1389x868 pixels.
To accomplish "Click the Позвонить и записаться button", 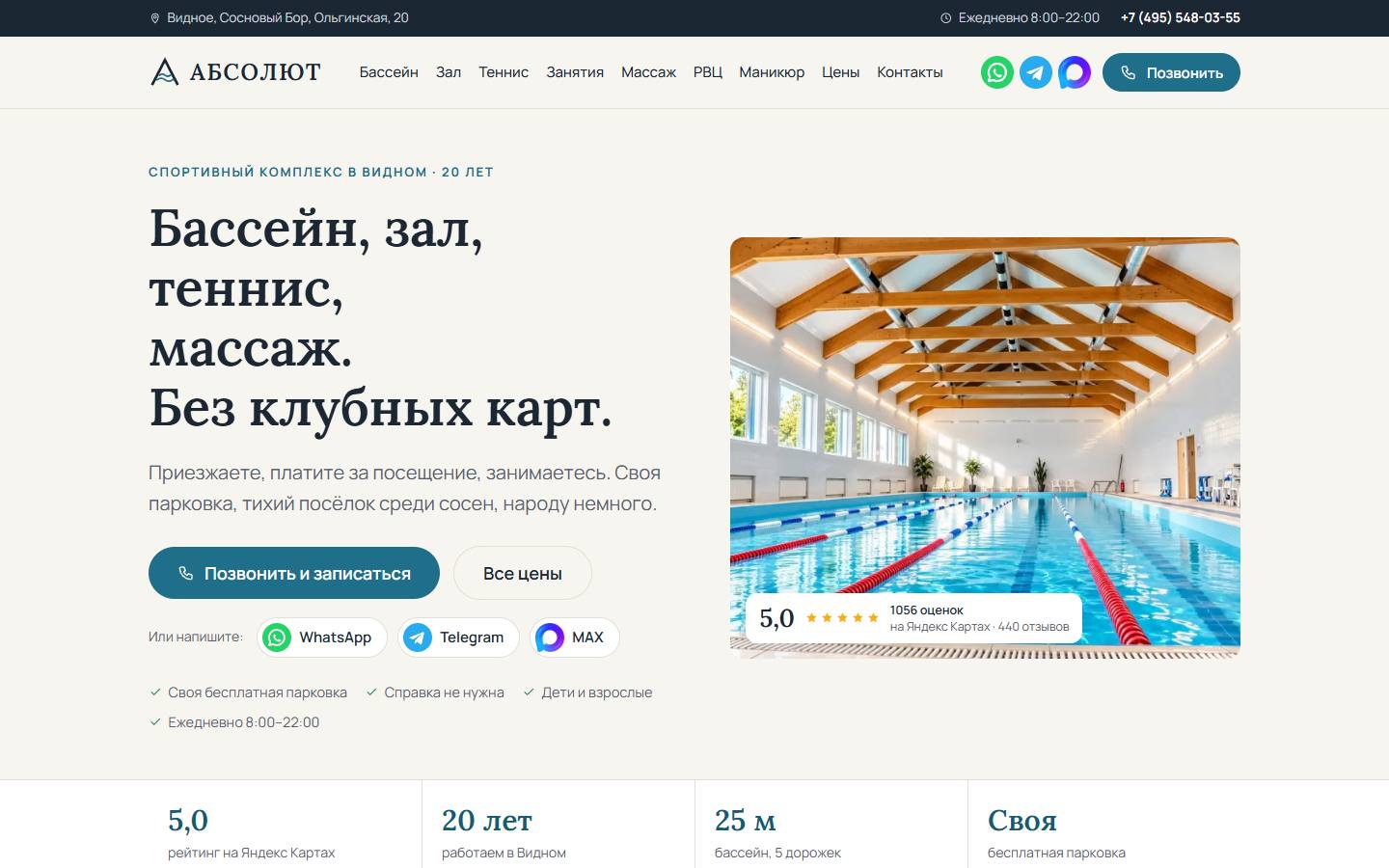I will [294, 573].
